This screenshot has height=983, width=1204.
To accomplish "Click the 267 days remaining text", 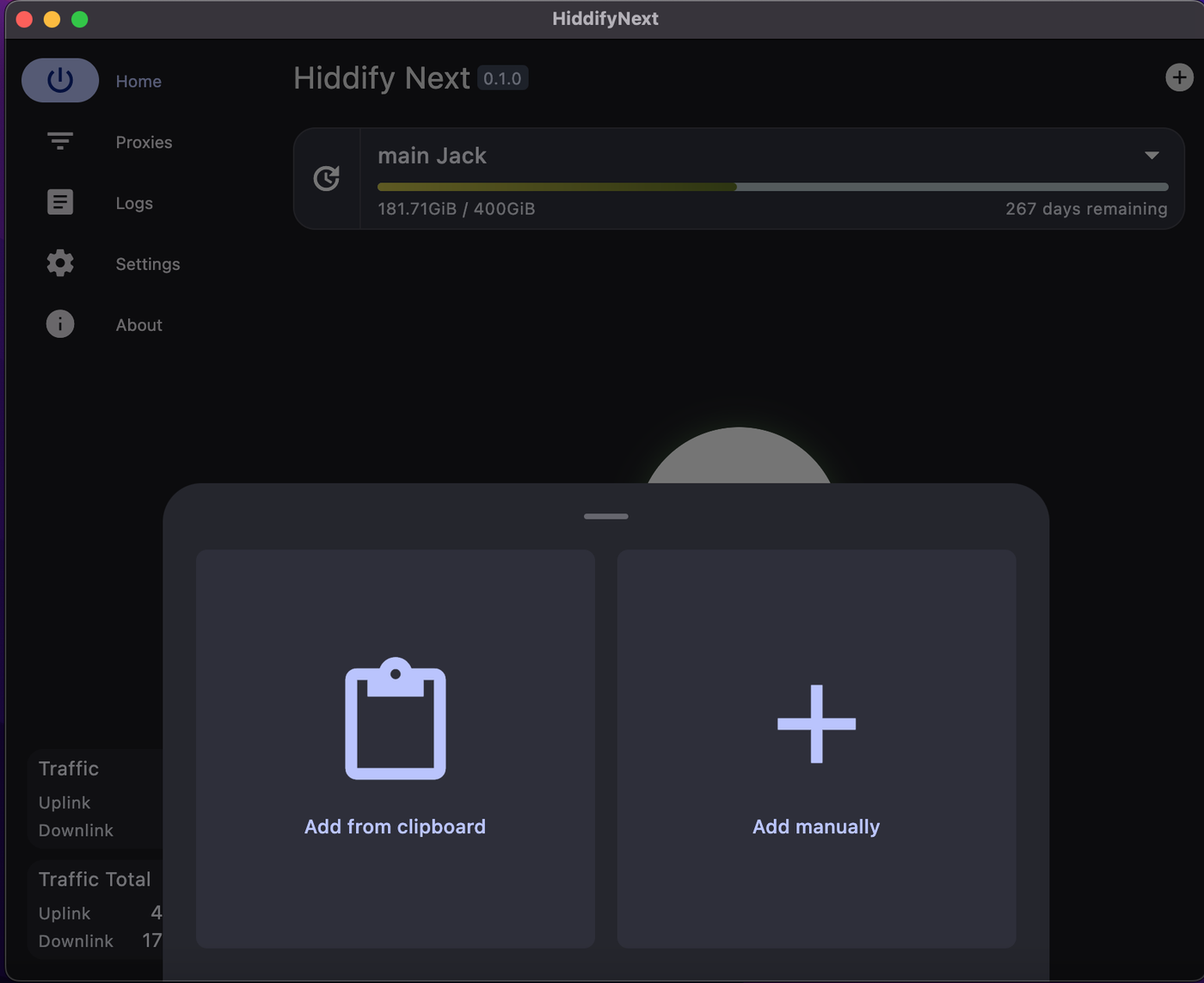I will tap(1086, 209).
